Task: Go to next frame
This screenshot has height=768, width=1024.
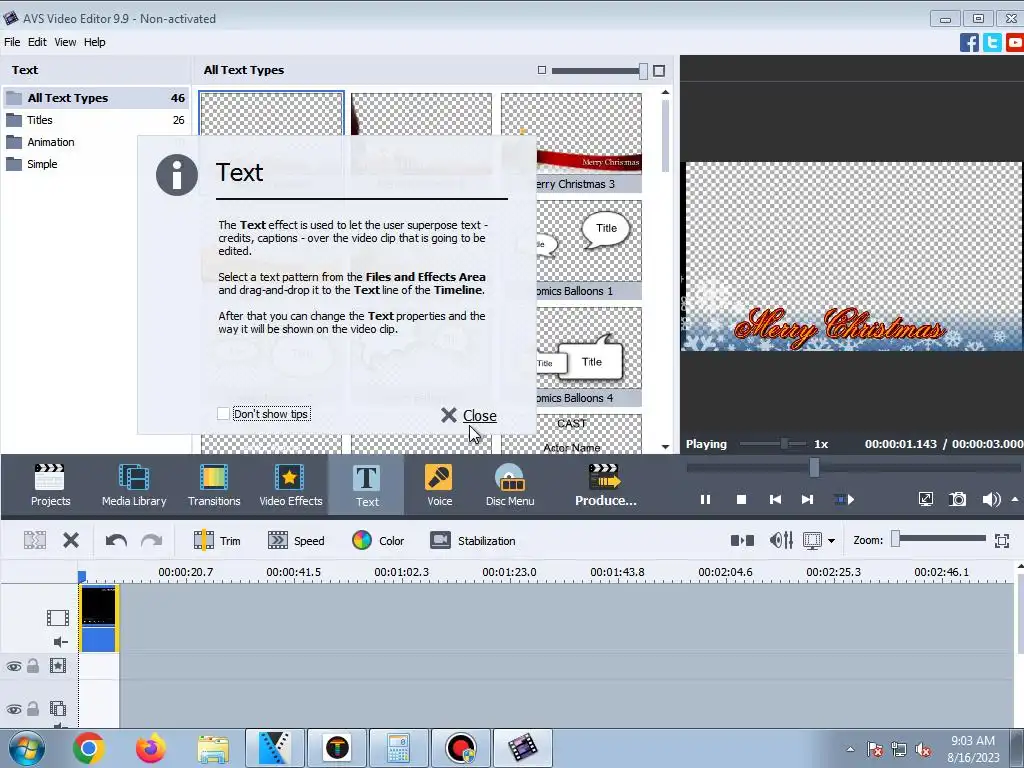Action: [807, 500]
